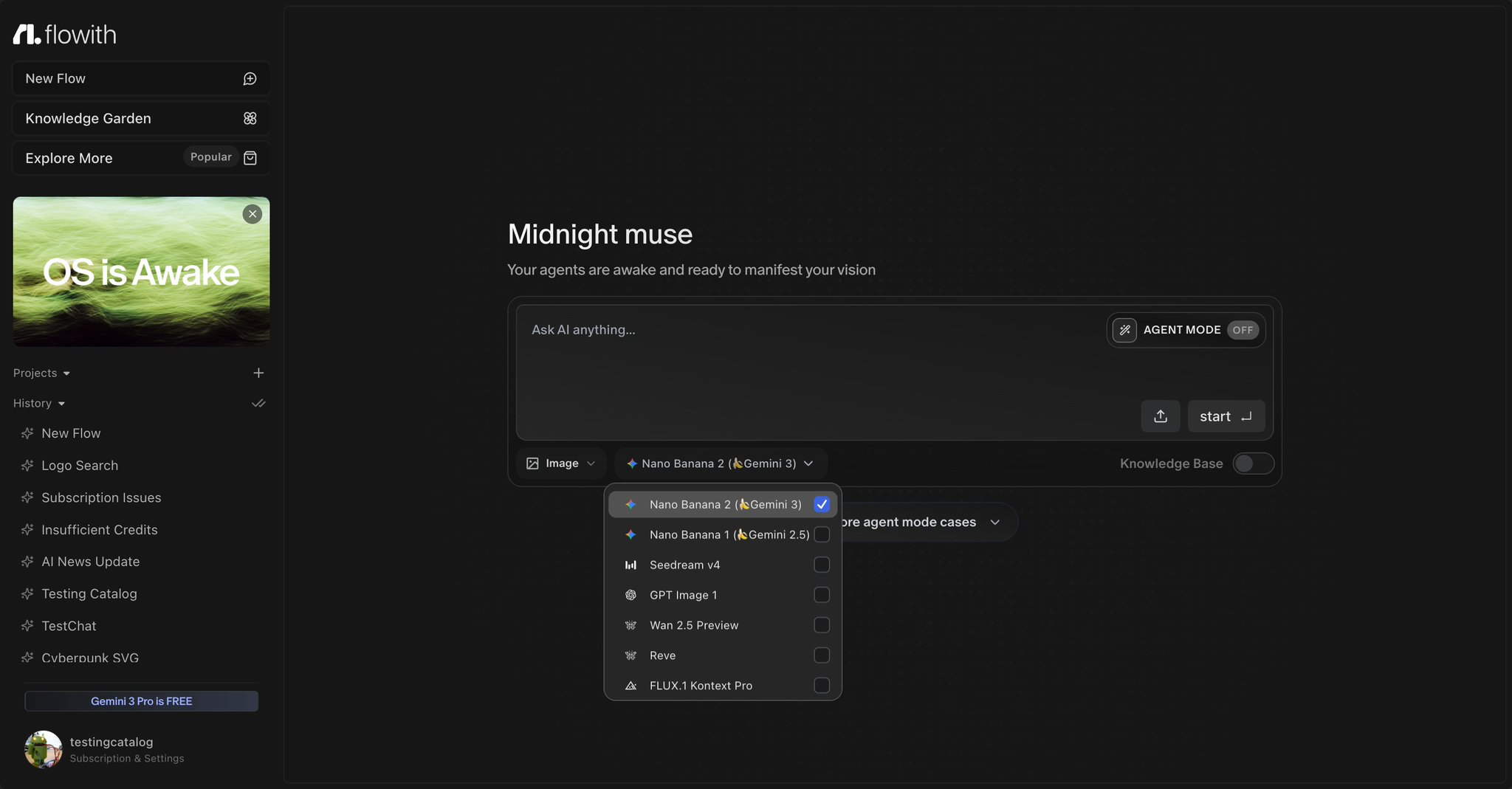
Task: Select Reve from model list
Action: pos(723,655)
